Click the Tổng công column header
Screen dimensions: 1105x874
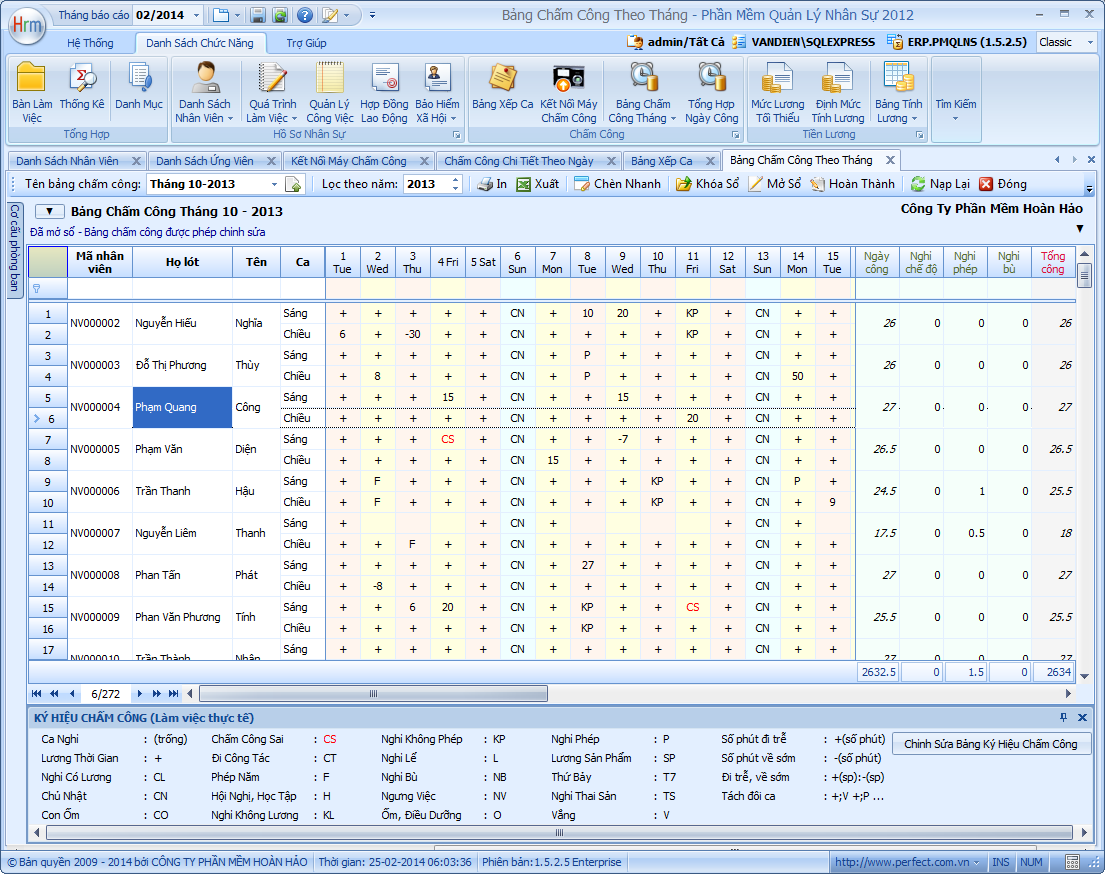tap(1053, 262)
